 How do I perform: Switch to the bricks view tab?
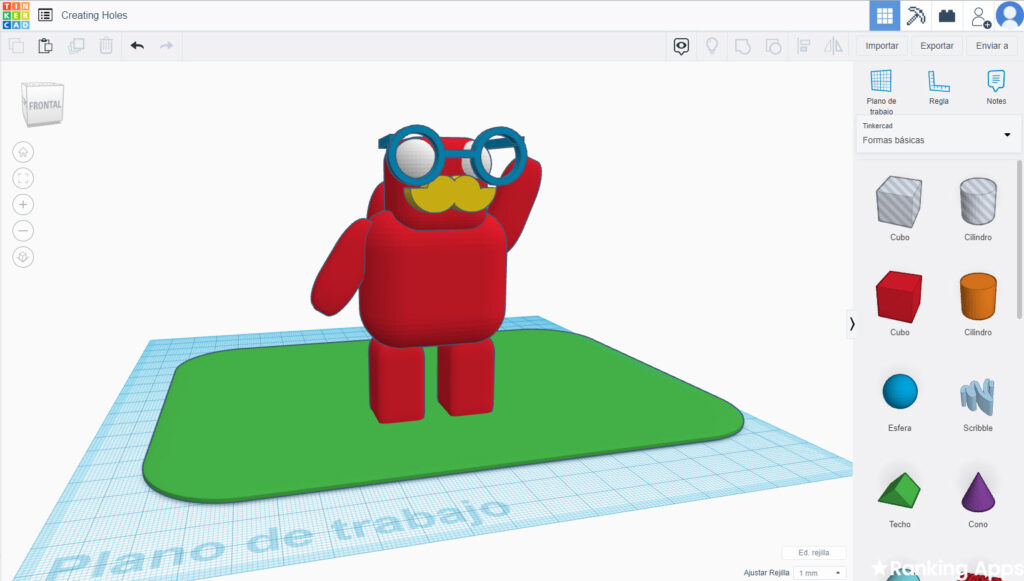tap(946, 16)
